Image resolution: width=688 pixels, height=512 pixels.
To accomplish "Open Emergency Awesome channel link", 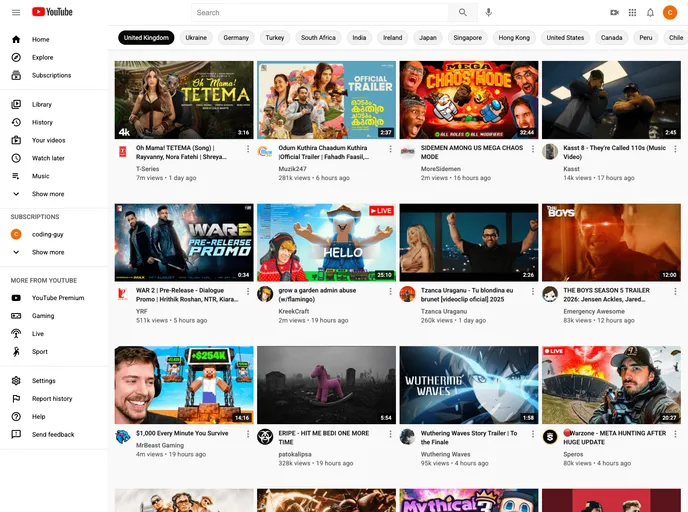I will tap(594, 311).
